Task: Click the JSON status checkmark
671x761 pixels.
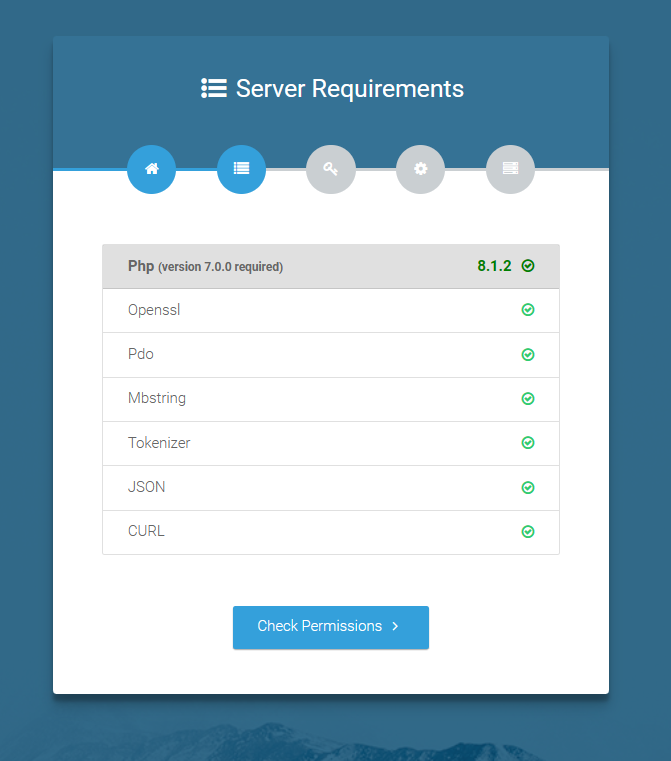Action: coord(528,487)
